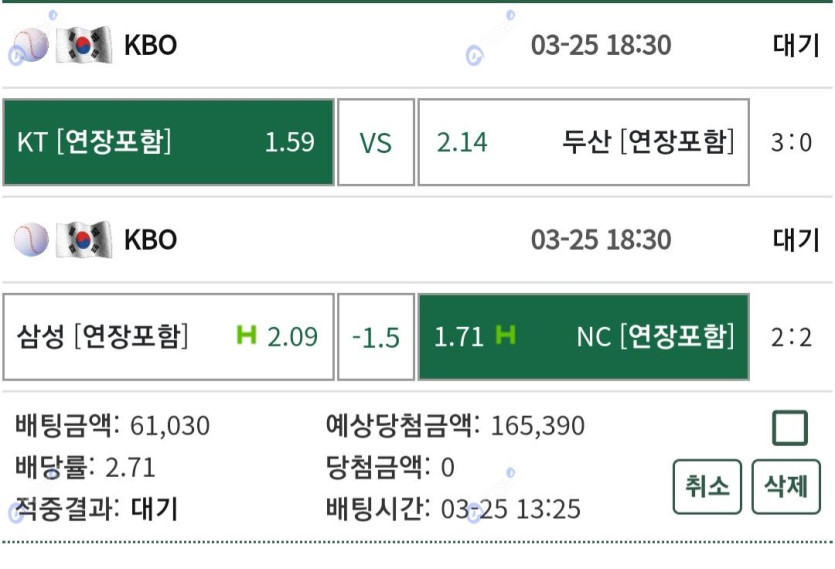Check the bet slip selection checkbox

point(790,428)
